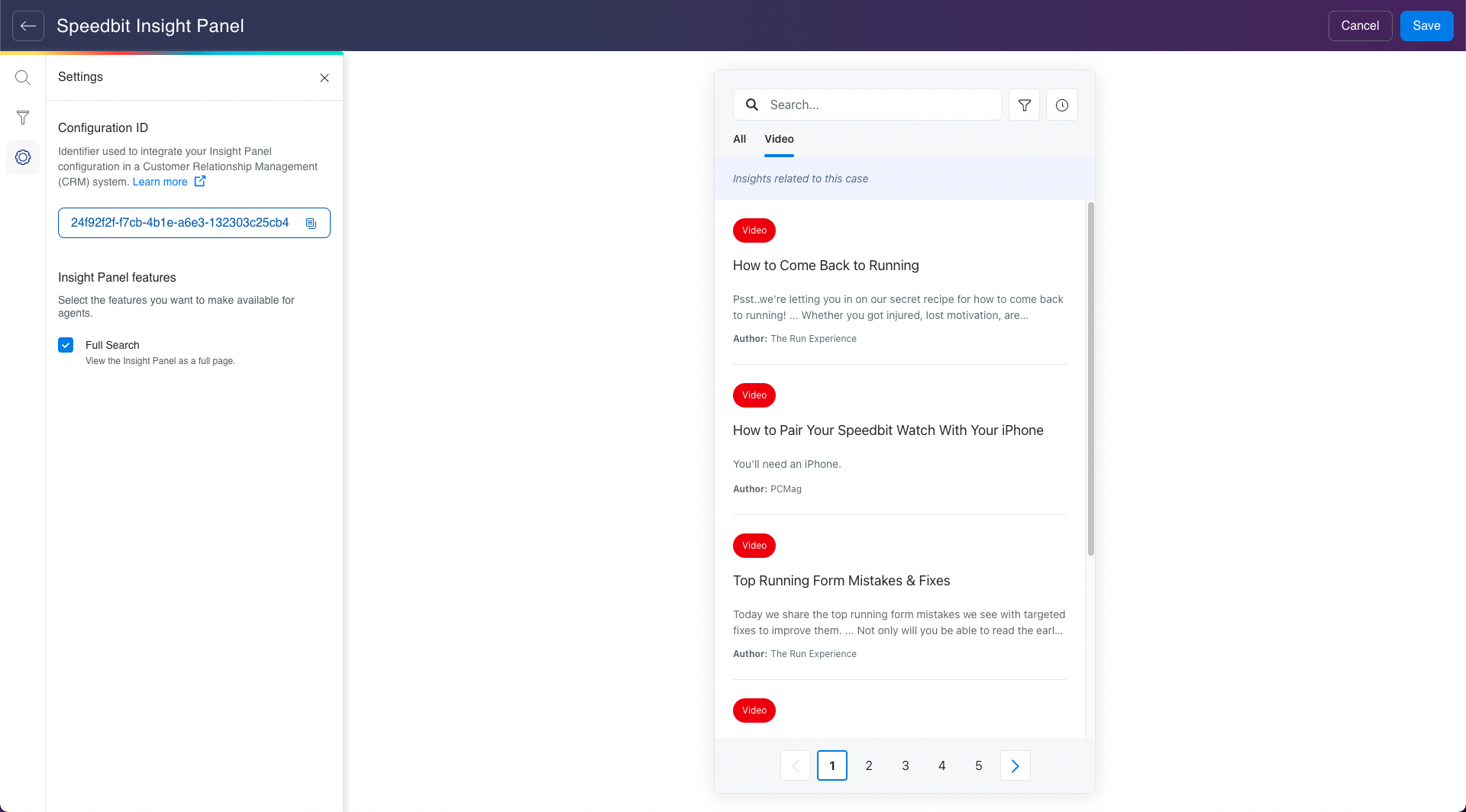
Task: Disable the Full Search feature checkbox
Action: (66, 344)
